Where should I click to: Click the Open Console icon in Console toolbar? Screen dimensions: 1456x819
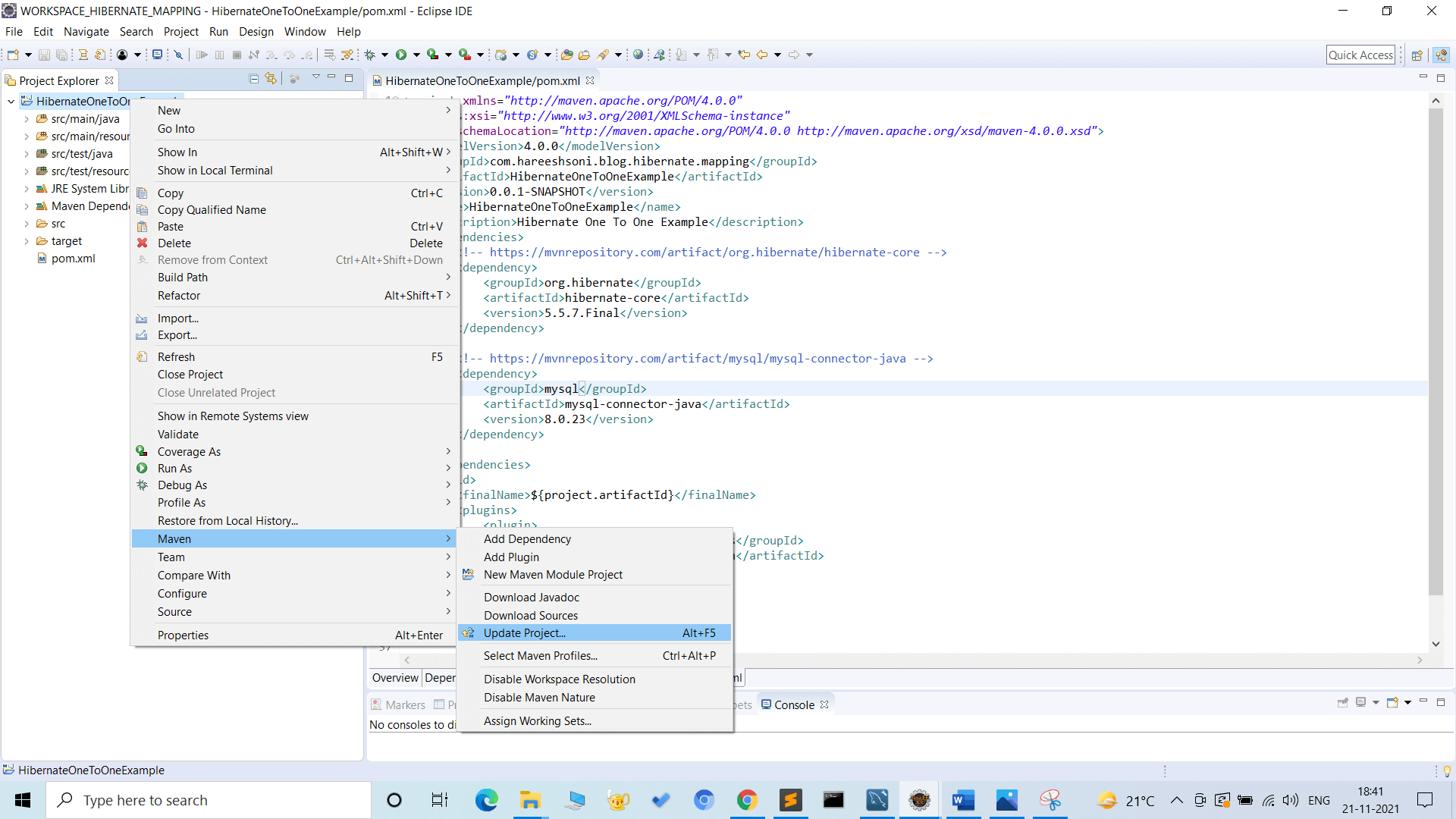1392,703
